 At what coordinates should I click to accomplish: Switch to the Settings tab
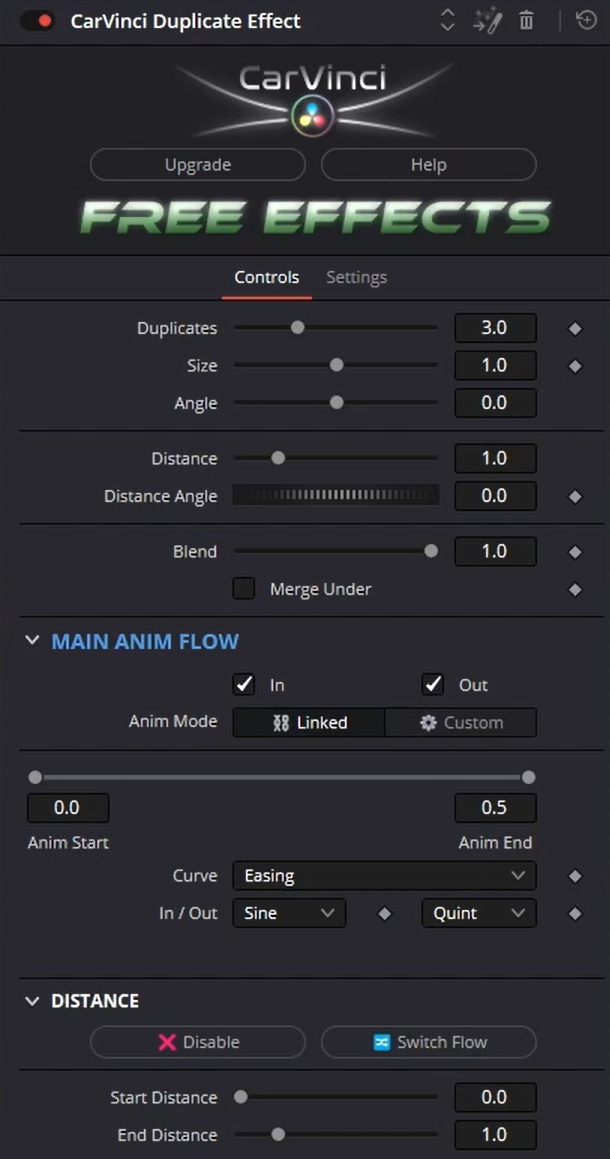[356, 277]
